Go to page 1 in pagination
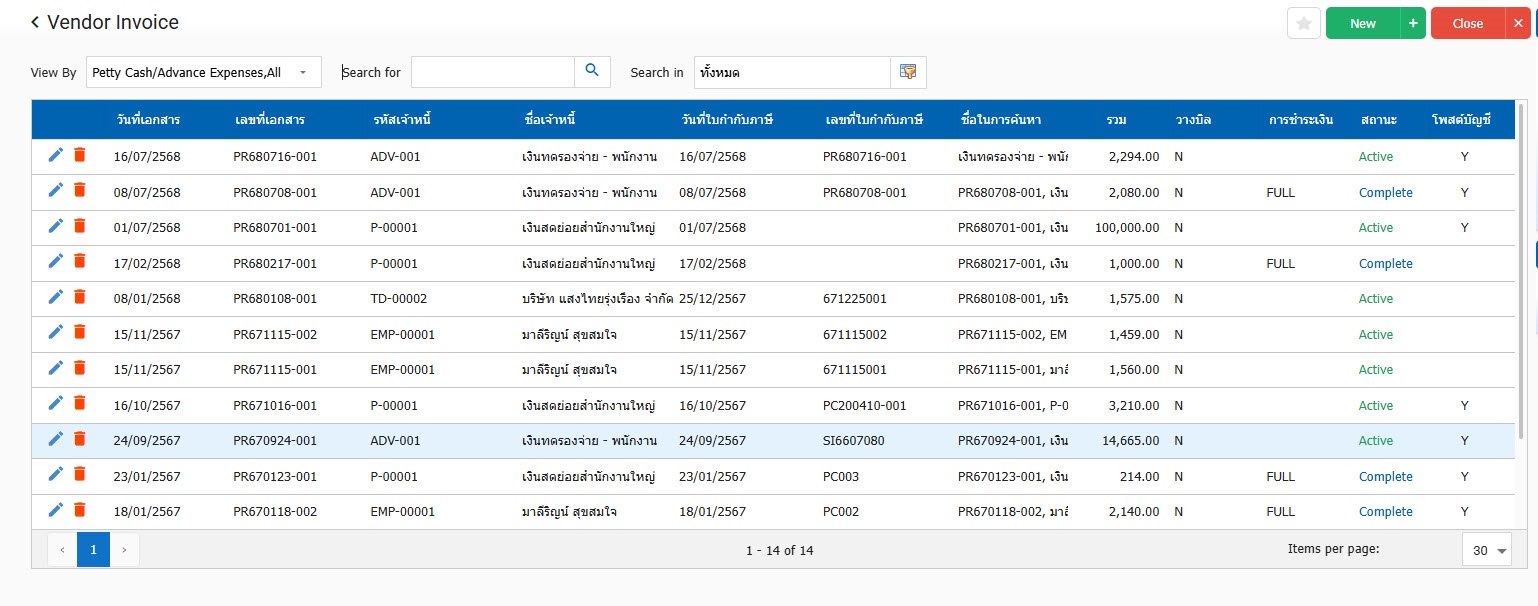 pyautogui.click(x=93, y=549)
